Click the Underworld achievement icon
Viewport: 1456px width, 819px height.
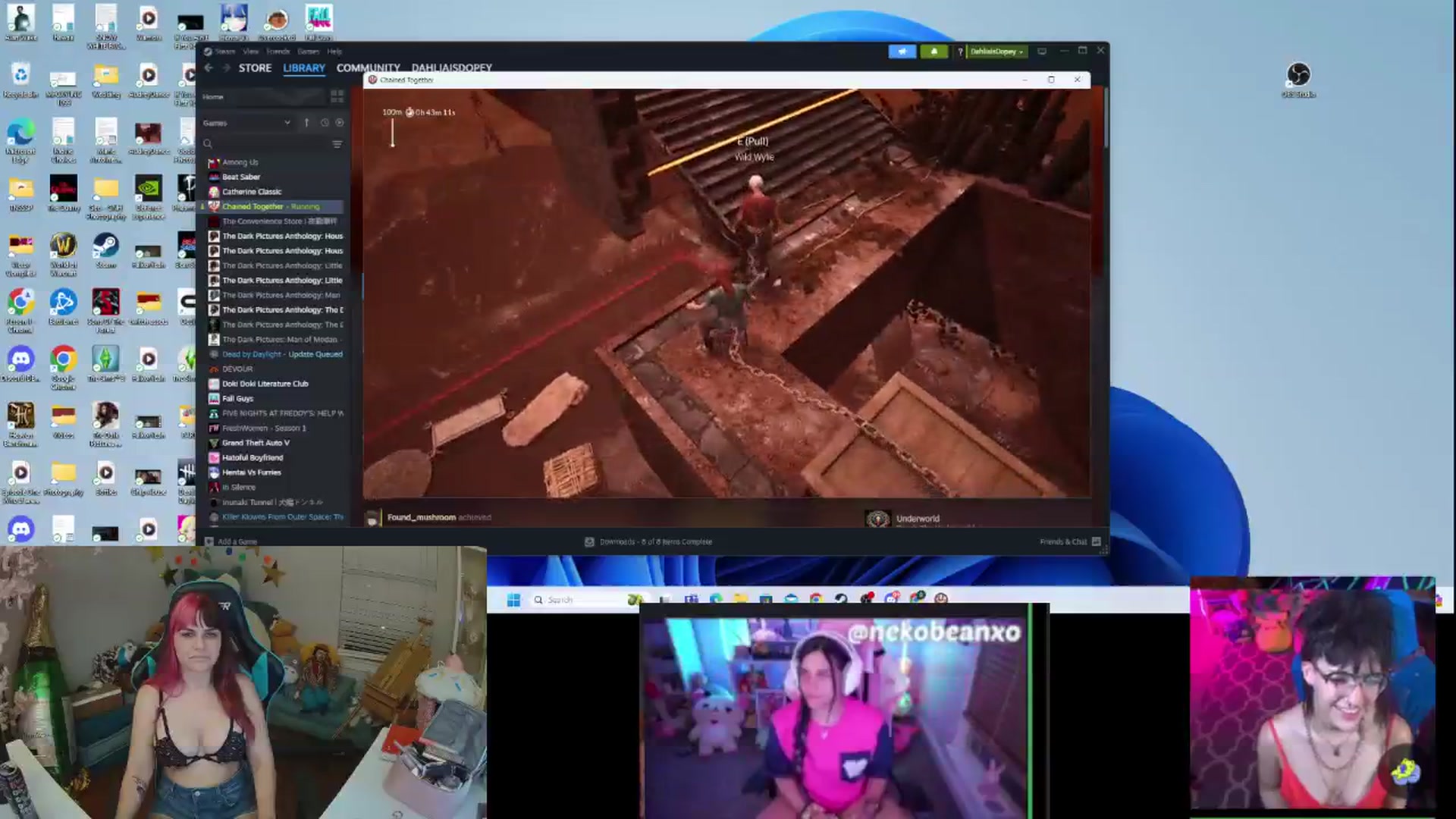pos(878,519)
